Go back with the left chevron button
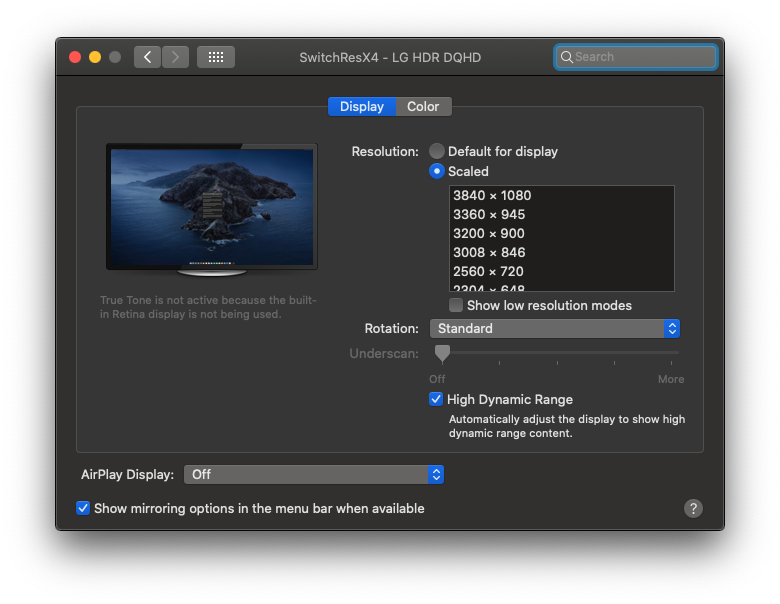 (x=147, y=57)
